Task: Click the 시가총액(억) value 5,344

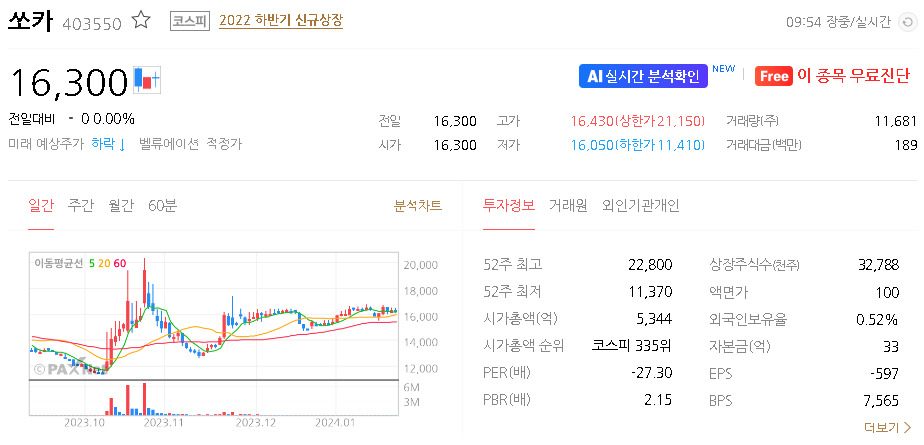Action: point(655,319)
